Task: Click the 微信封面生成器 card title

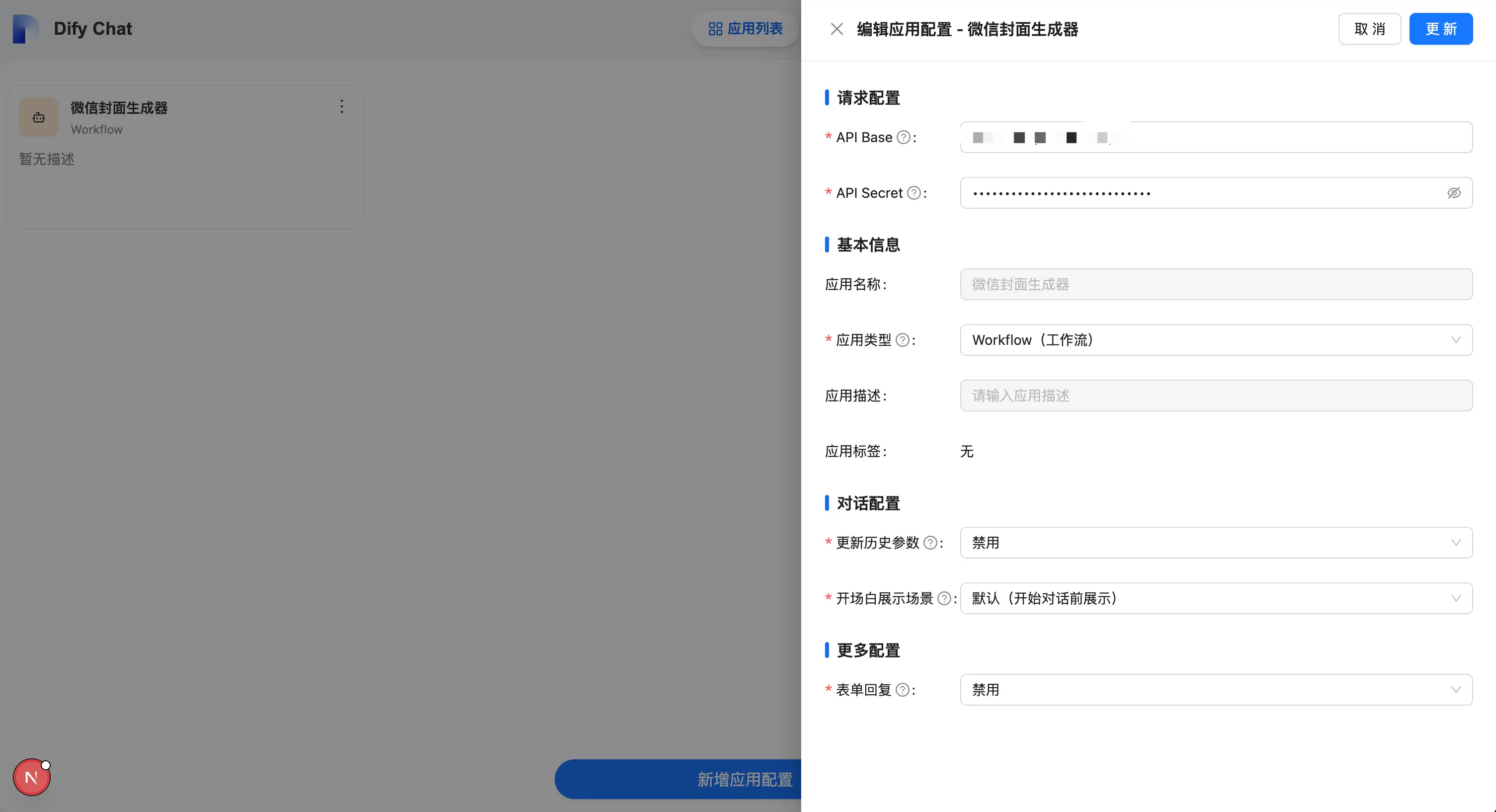Action: click(119, 107)
